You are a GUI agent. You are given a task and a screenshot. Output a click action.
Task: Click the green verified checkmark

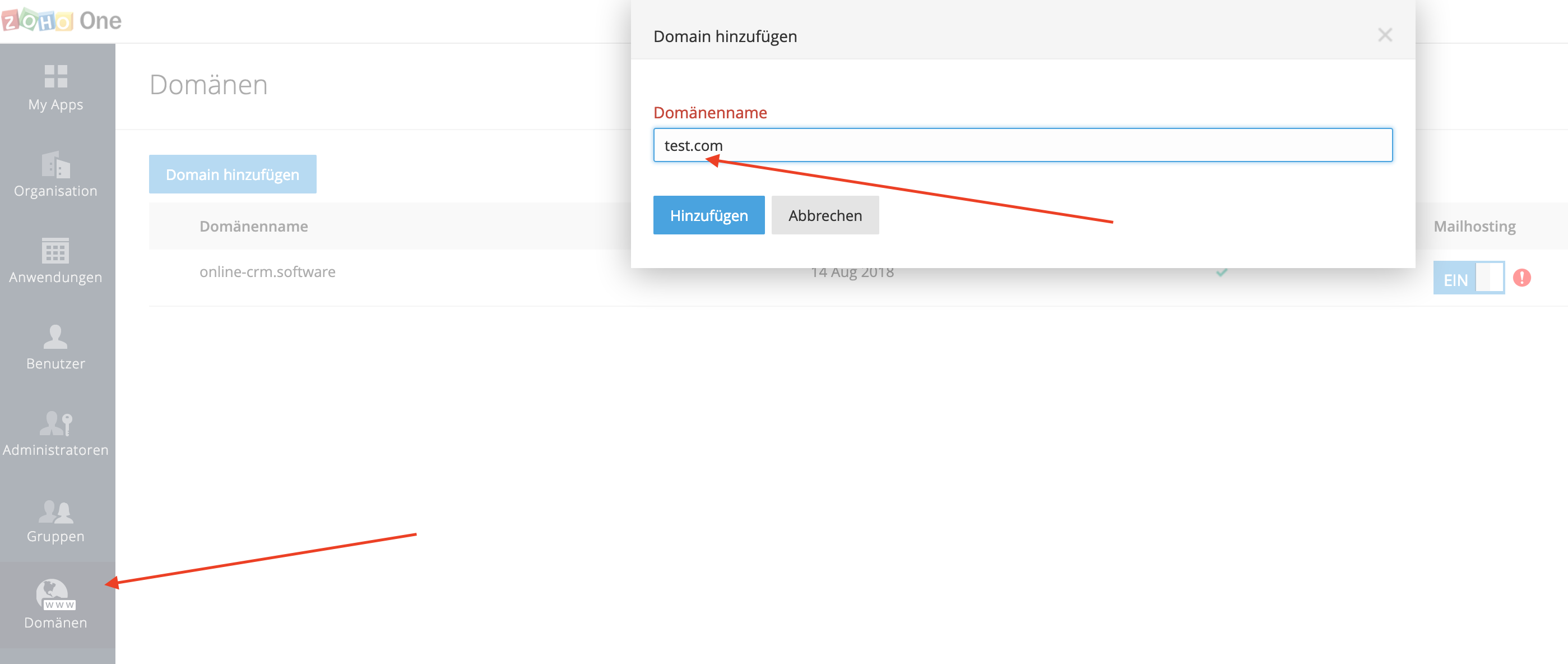pyautogui.click(x=1221, y=273)
